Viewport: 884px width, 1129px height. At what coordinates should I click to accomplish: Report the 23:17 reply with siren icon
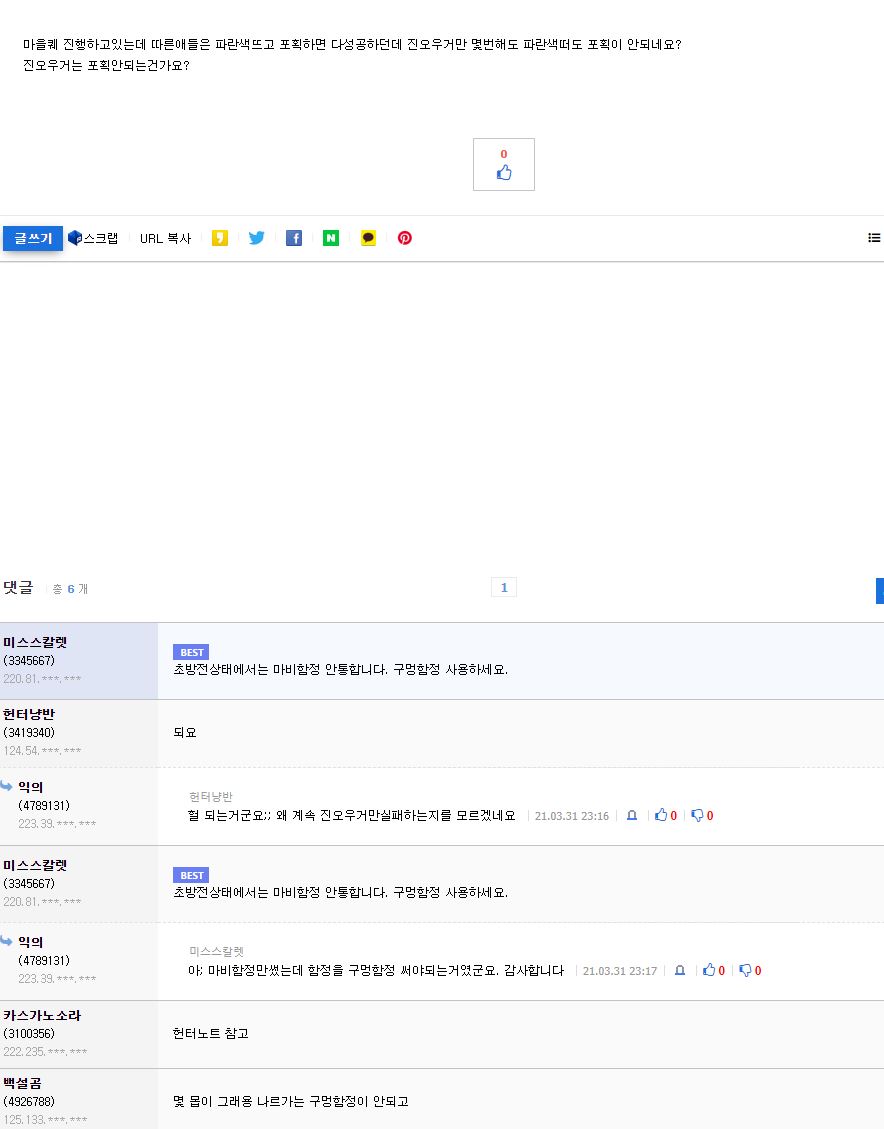click(x=680, y=971)
